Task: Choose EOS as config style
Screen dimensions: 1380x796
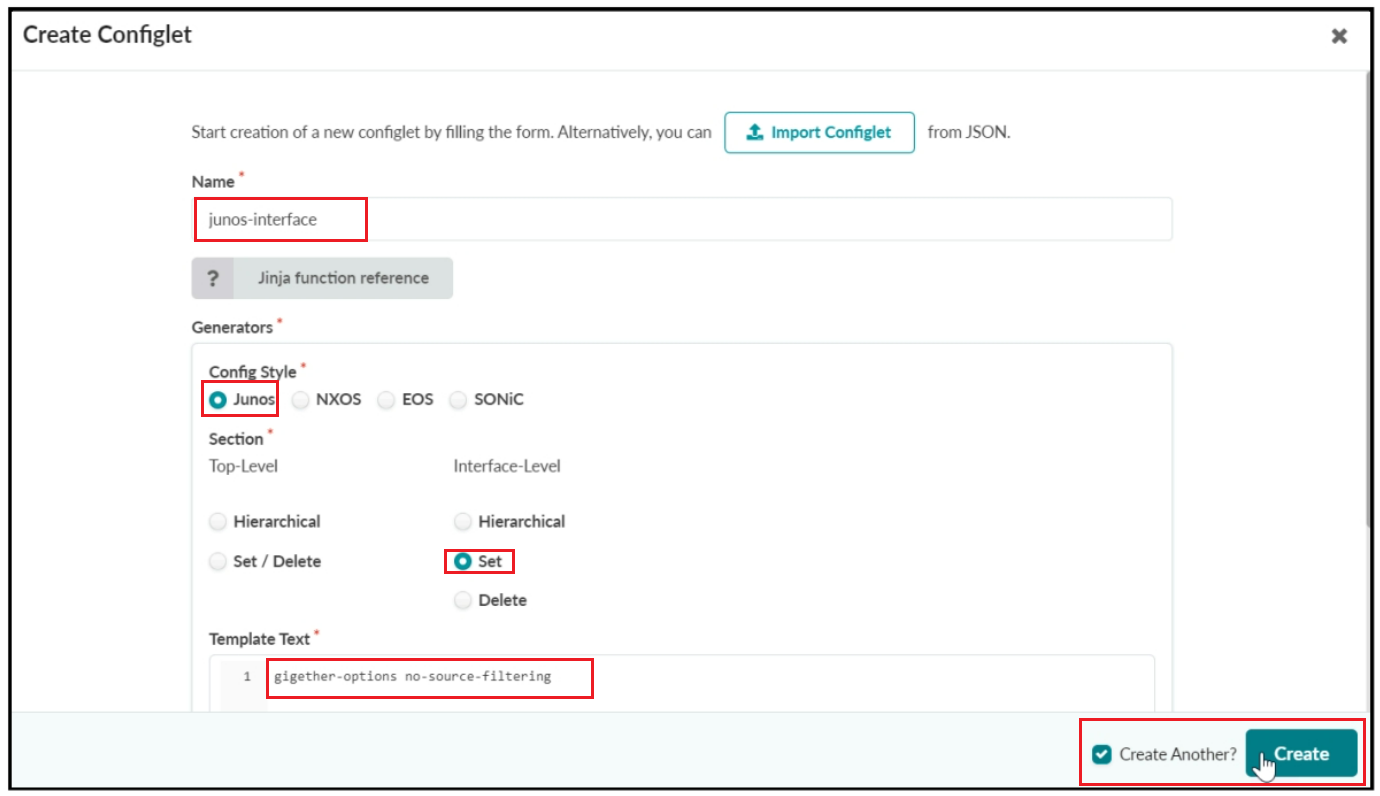Action: click(x=386, y=400)
